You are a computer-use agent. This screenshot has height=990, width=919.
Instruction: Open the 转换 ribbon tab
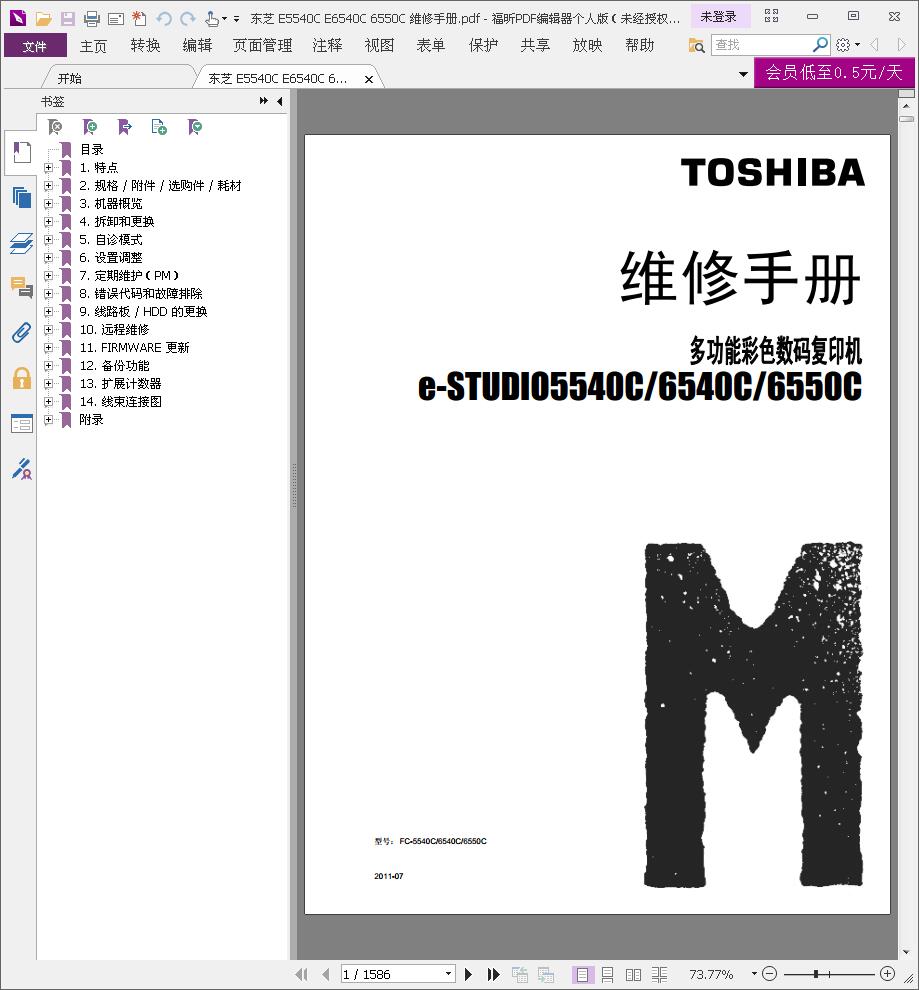click(145, 45)
